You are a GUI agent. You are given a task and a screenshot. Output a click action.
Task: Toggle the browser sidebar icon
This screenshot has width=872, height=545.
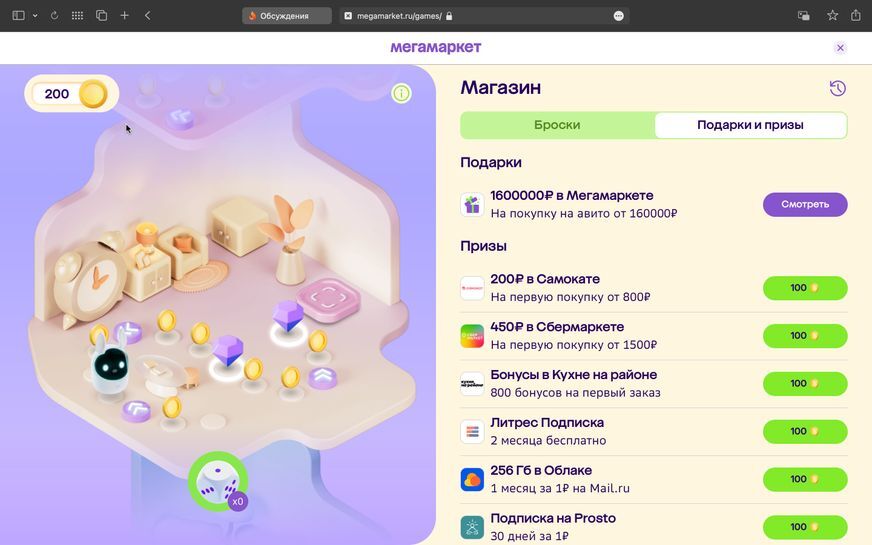tap(18, 16)
